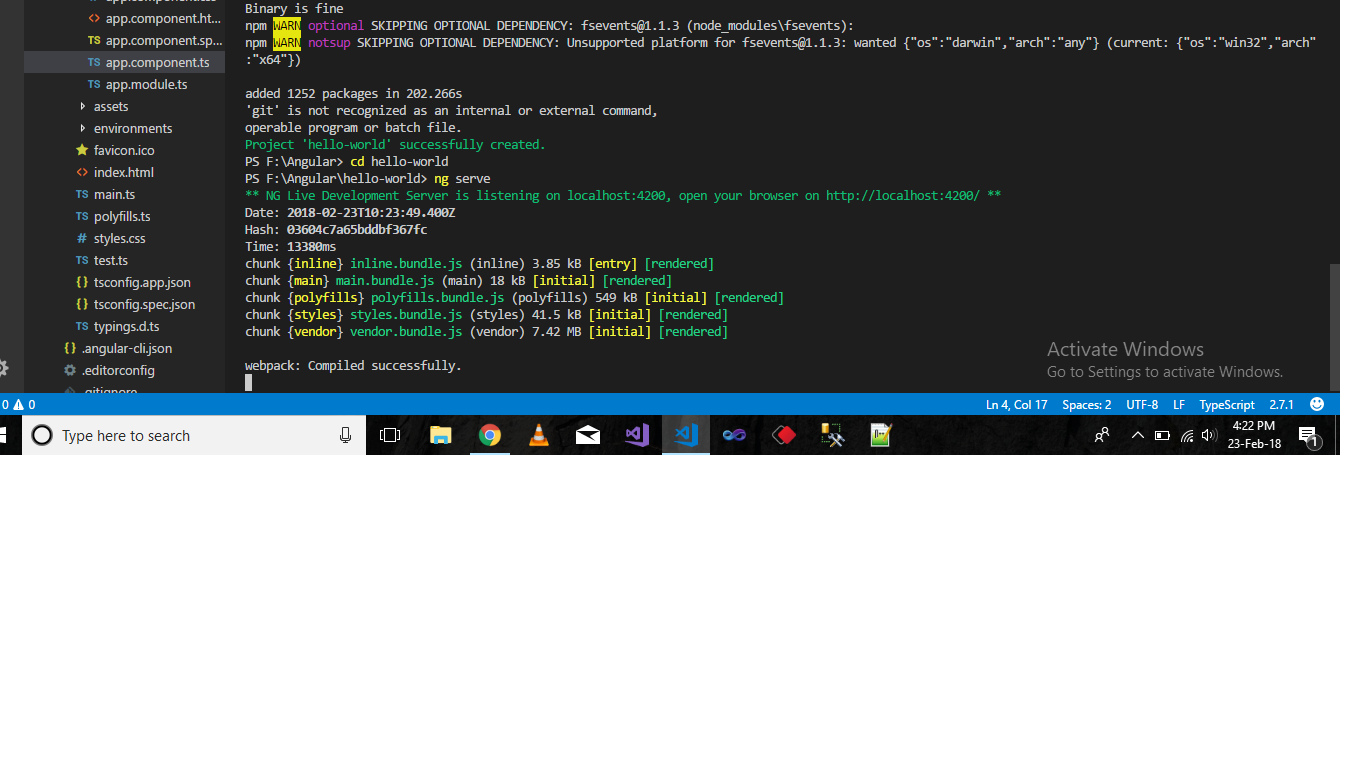Viewport: 1366px width, 768px height.
Task: Open the People icon in the taskbar
Action: click(1102, 435)
